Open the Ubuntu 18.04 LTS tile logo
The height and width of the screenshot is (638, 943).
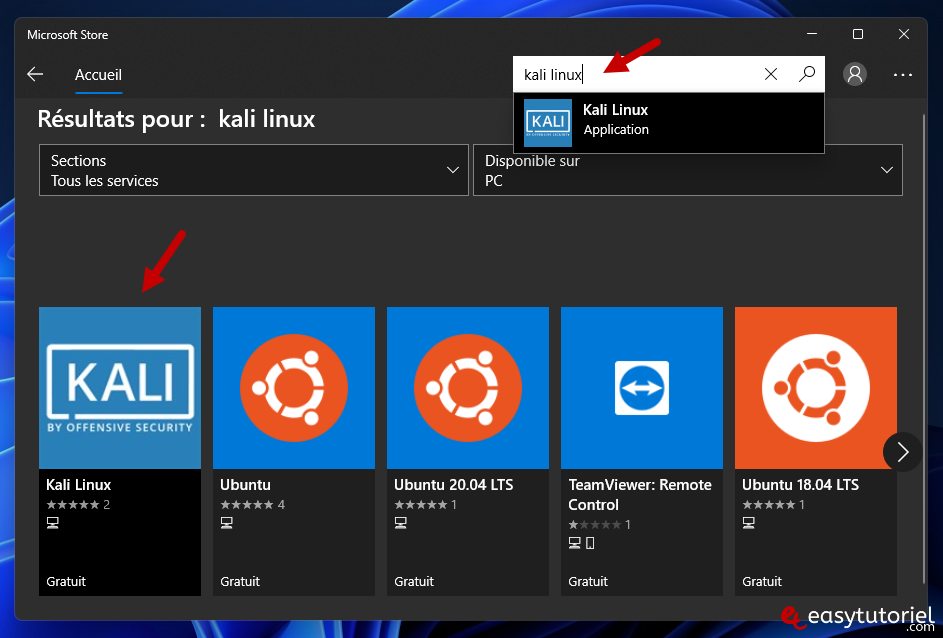(816, 388)
